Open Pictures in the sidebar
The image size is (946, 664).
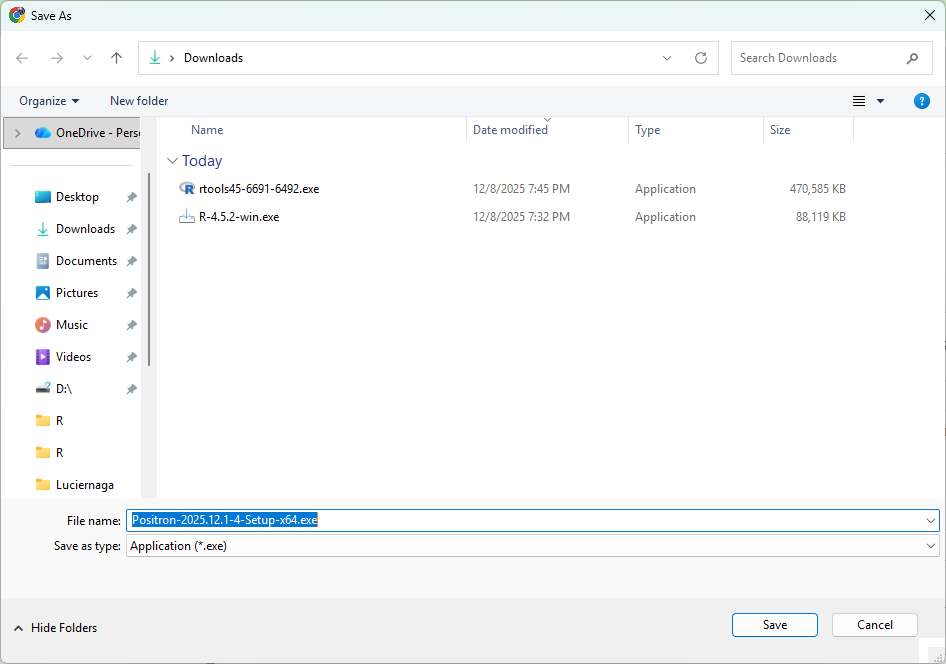[x=77, y=293]
